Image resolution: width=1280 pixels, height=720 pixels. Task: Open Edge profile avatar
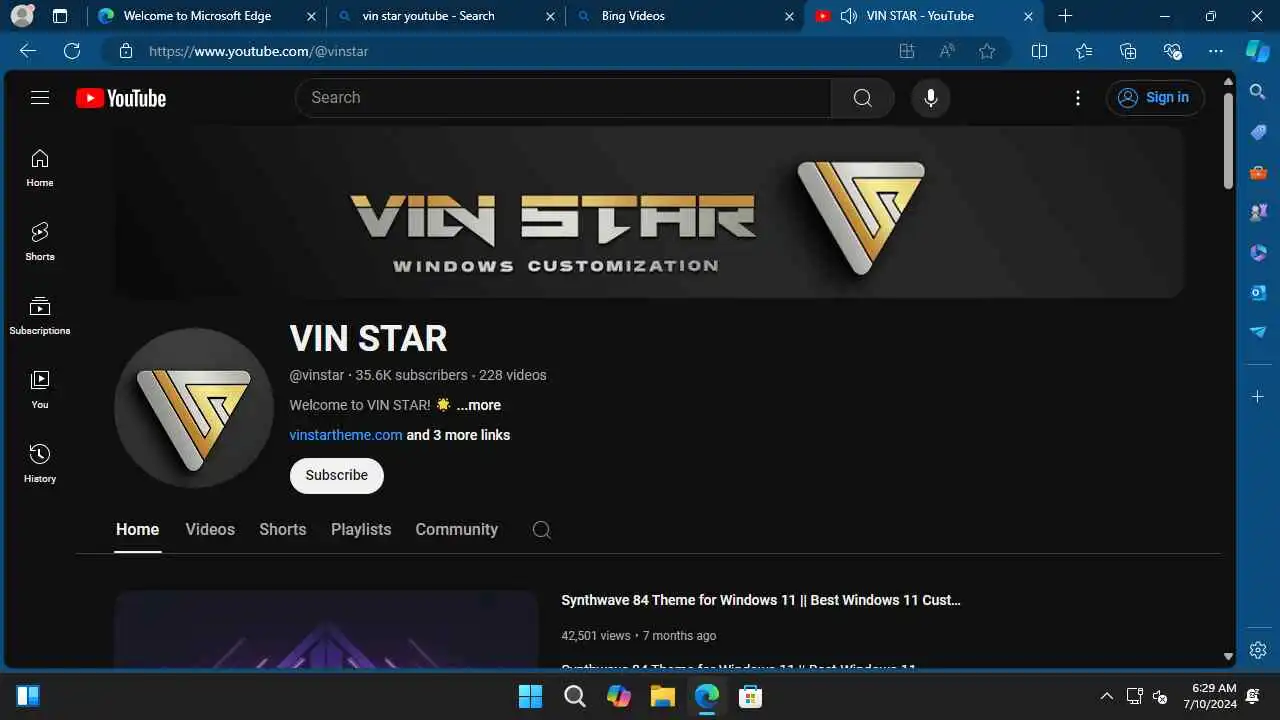pyautogui.click(x=22, y=16)
